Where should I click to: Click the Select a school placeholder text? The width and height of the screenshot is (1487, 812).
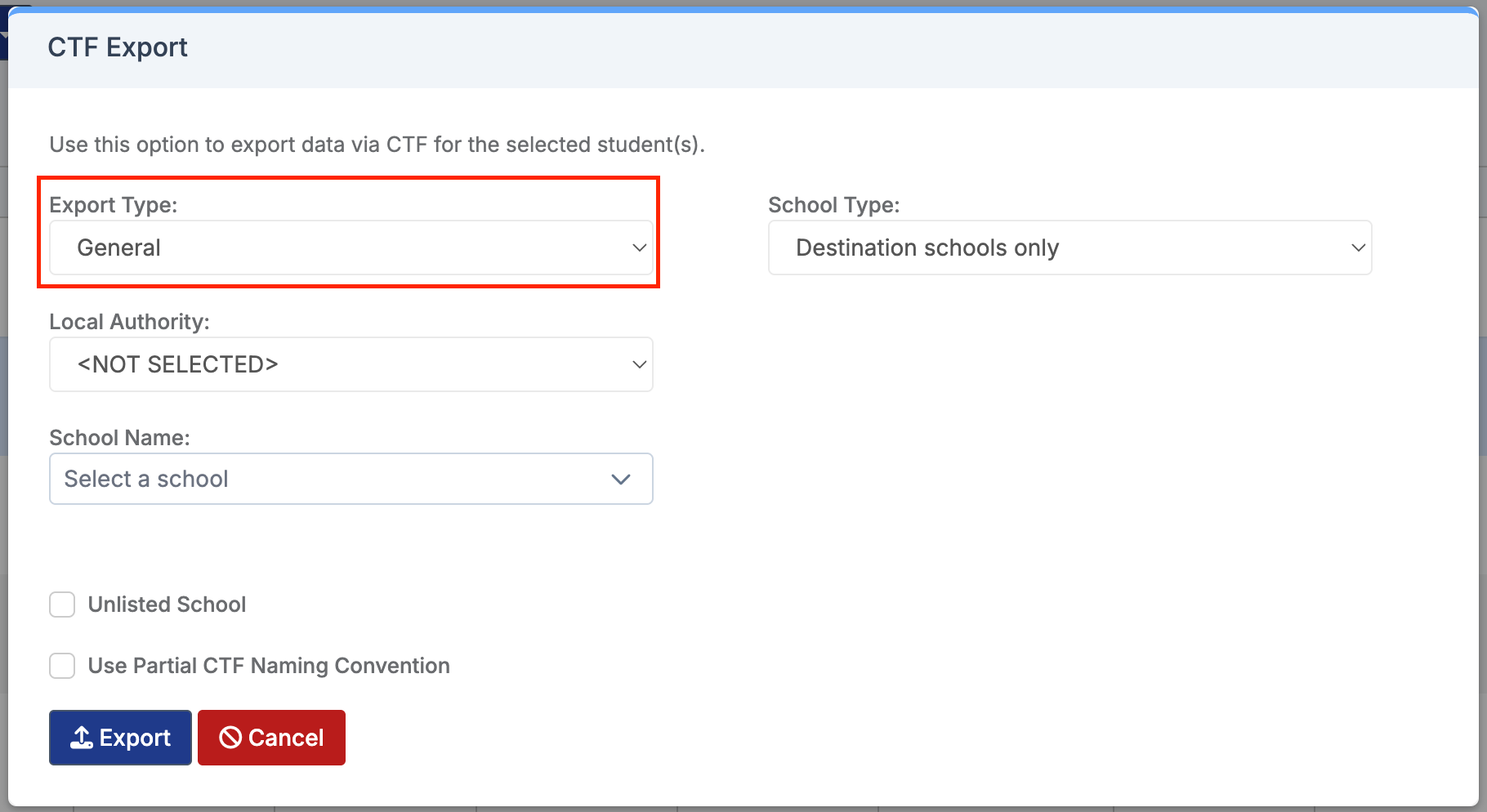tap(148, 479)
